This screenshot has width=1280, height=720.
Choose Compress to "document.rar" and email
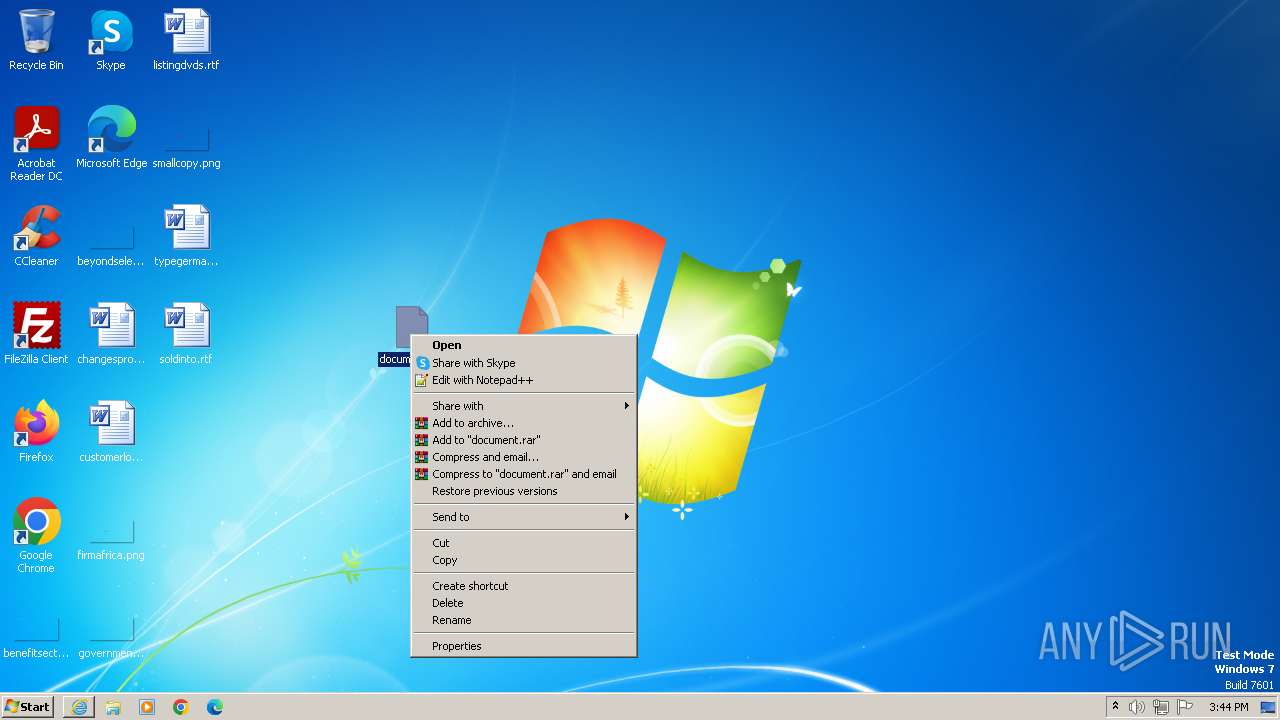coord(524,474)
